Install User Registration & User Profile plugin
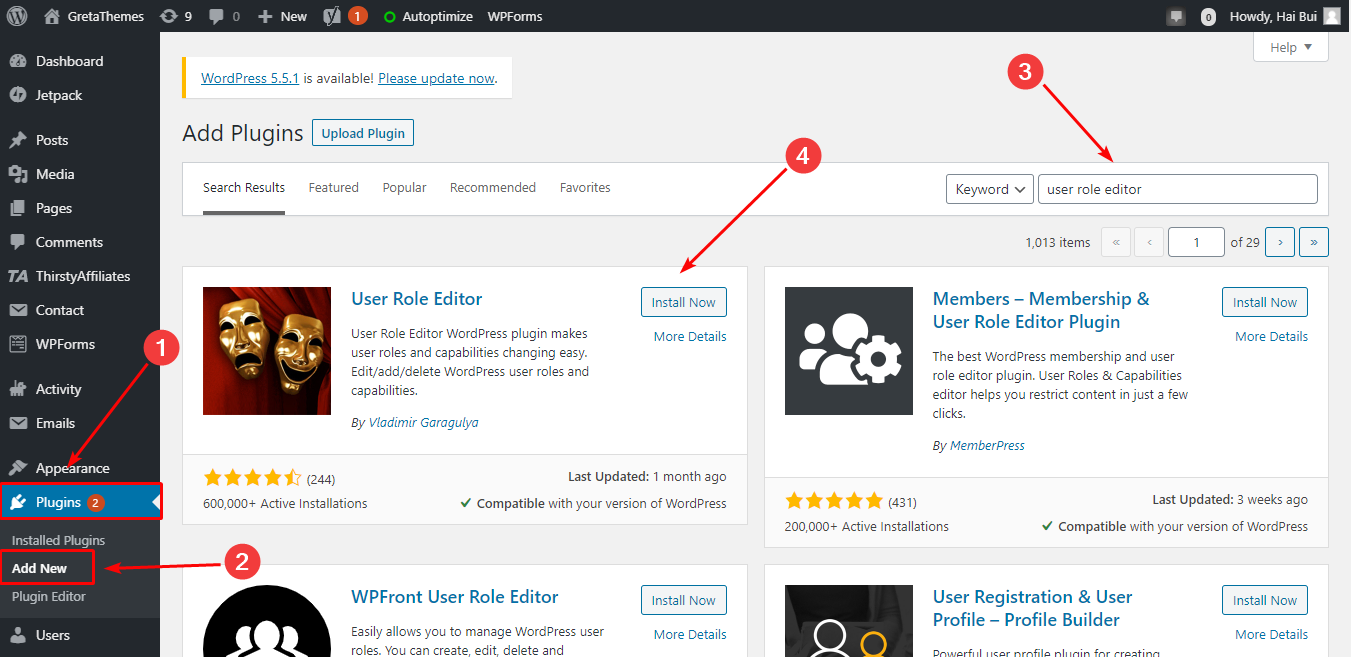This screenshot has height=657, width=1351. (1265, 600)
